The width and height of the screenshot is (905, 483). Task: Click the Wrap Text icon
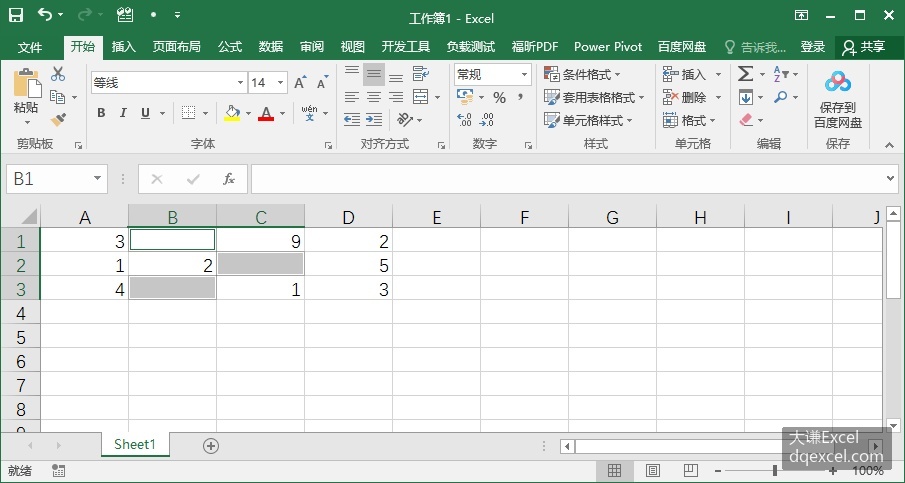(x=421, y=73)
